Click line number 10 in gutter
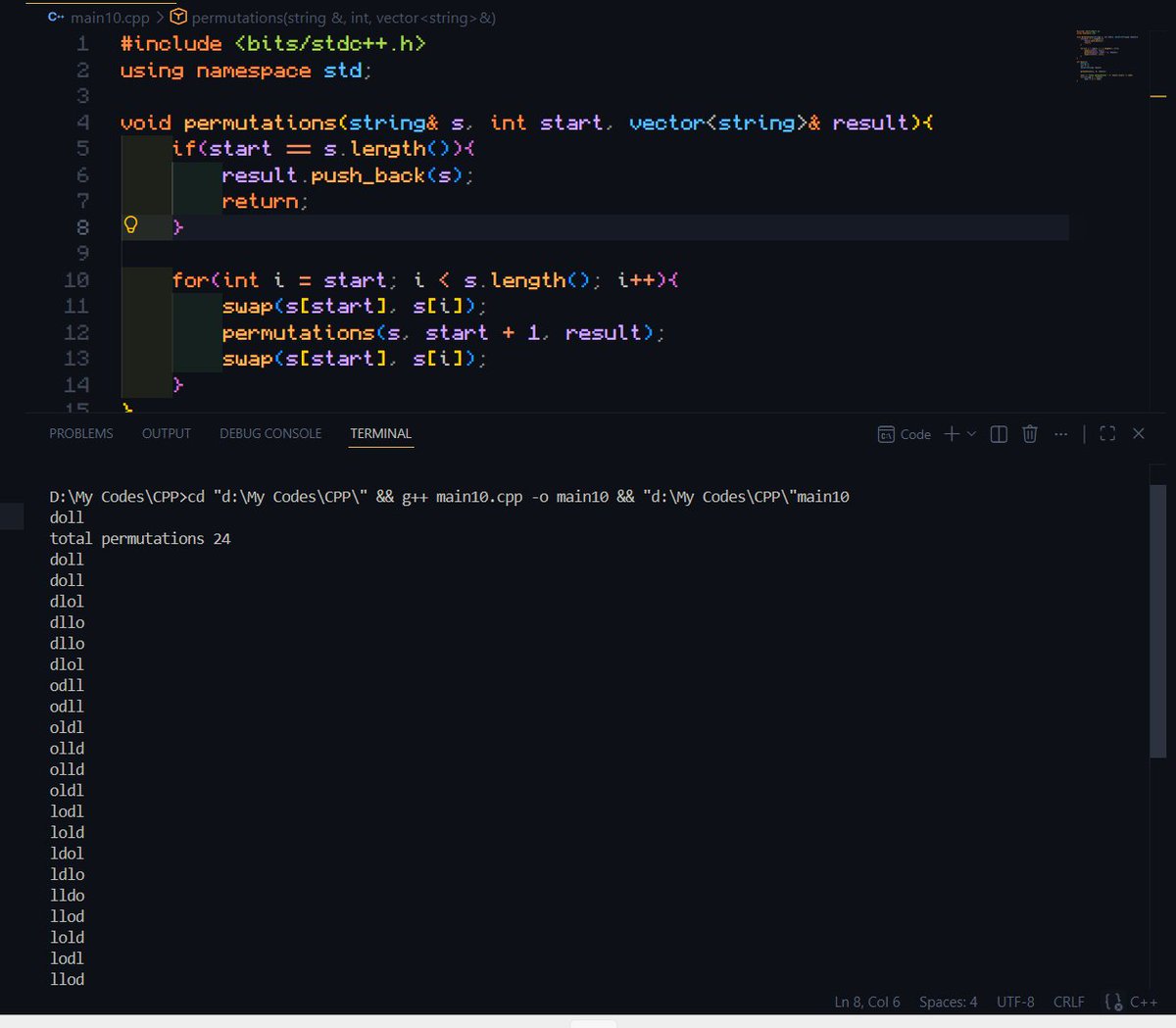The image size is (1176, 1028). click(x=76, y=280)
